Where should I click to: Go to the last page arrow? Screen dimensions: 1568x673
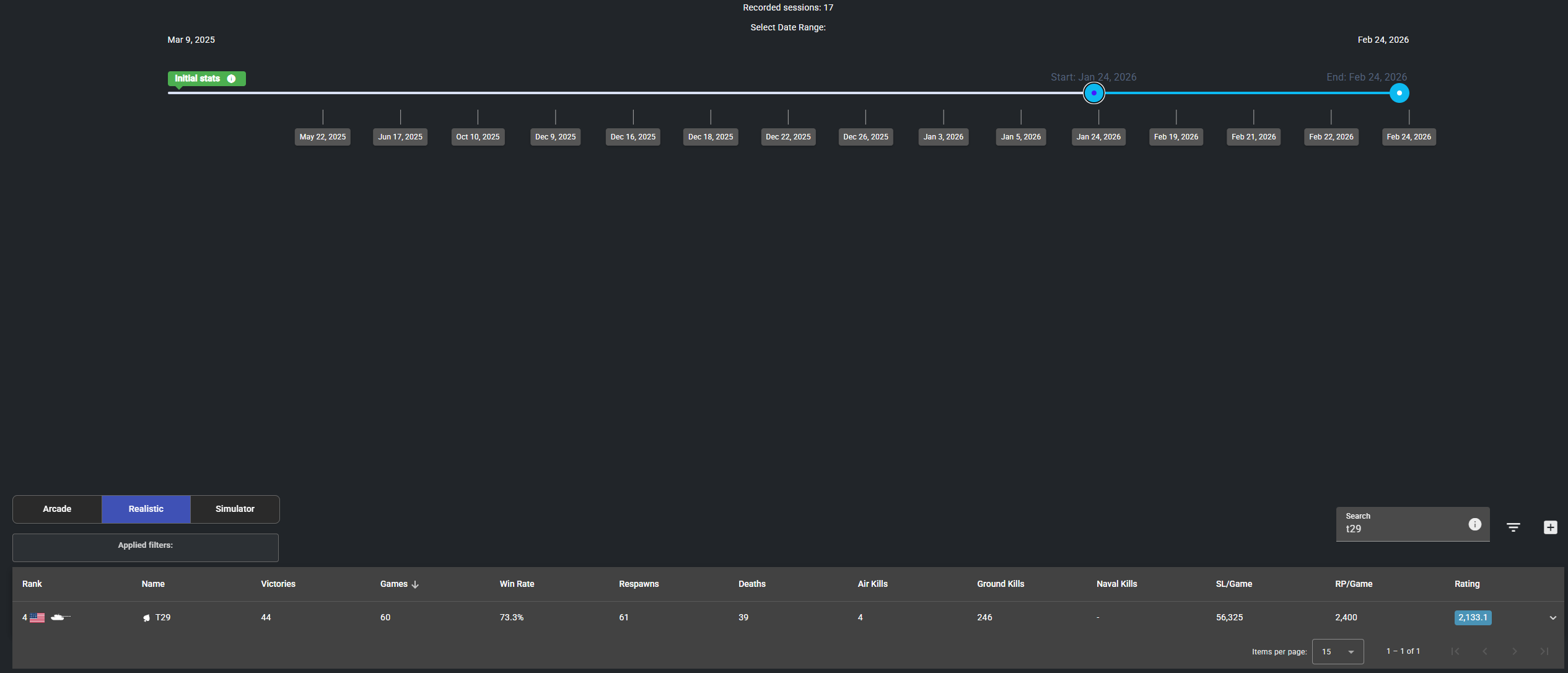coord(1544,651)
